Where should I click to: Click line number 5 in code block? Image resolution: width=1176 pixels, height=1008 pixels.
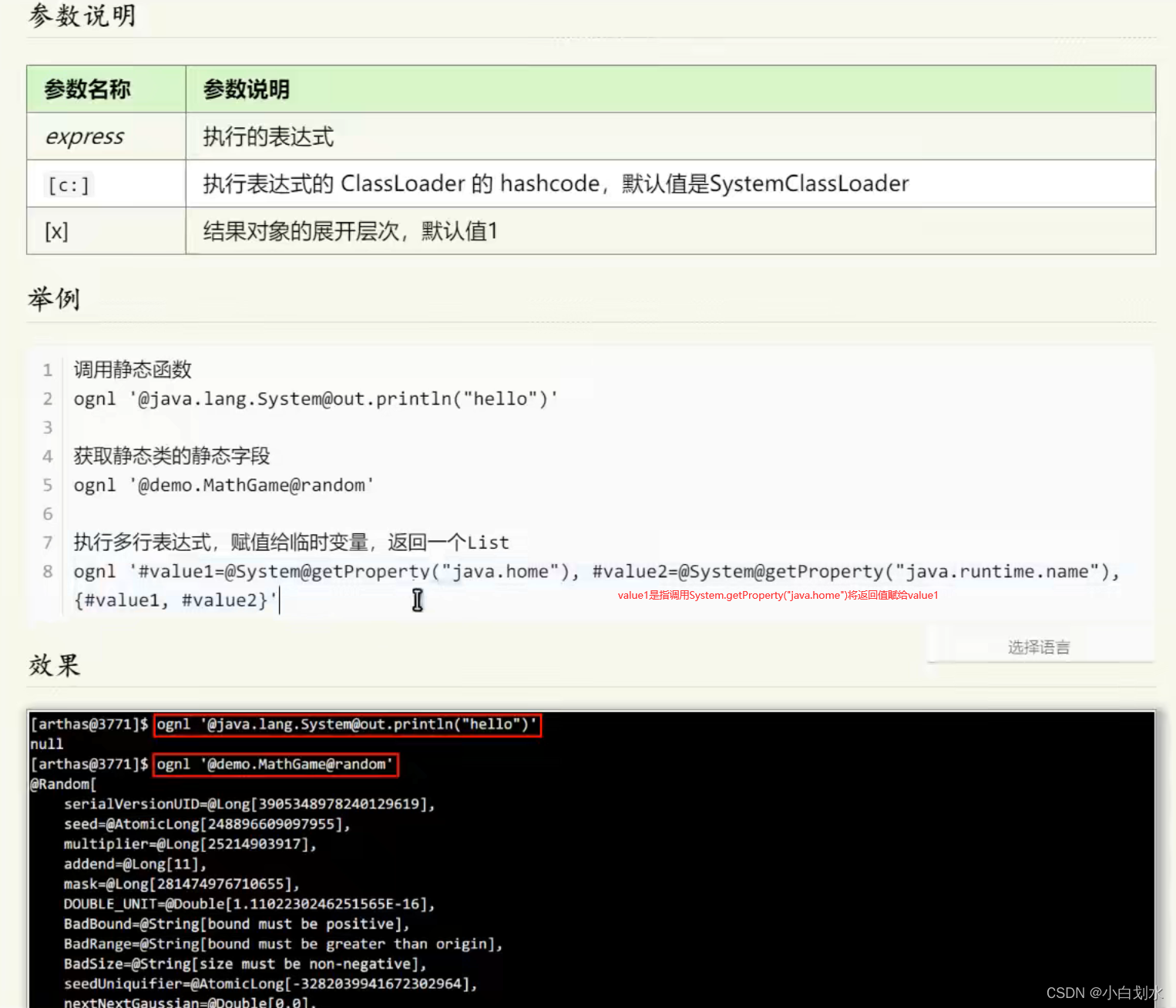click(x=48, y=486)
